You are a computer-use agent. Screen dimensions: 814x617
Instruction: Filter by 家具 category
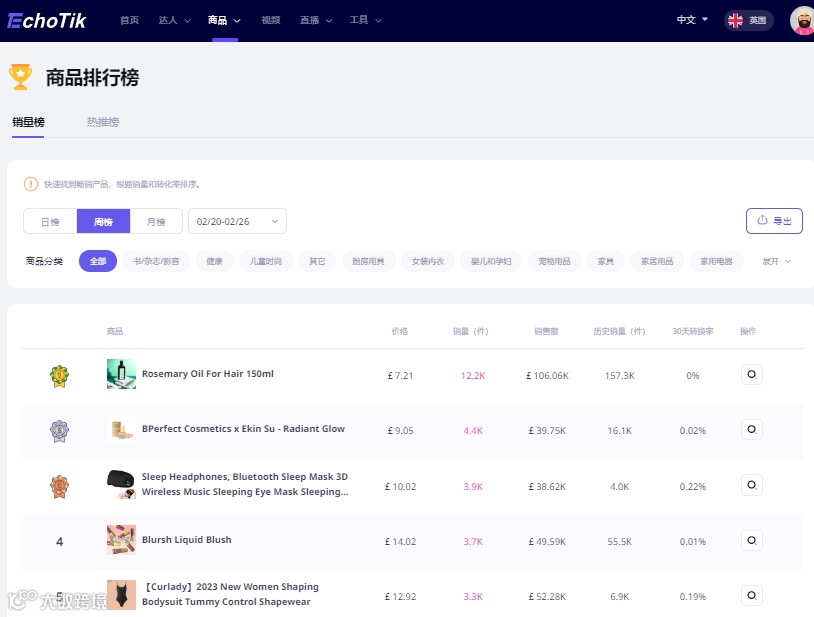click(606, 261)
